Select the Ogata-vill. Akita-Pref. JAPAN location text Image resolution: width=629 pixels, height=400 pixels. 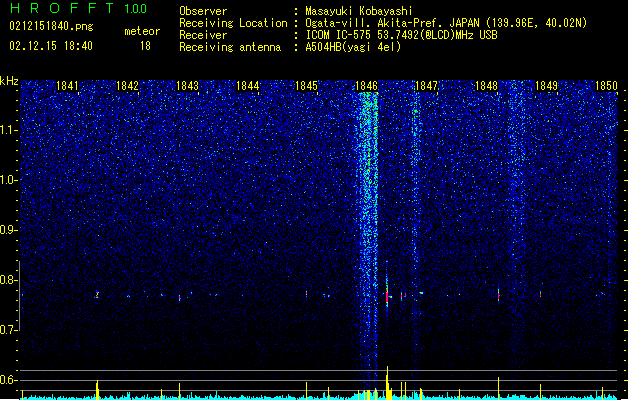click(446, 23)
